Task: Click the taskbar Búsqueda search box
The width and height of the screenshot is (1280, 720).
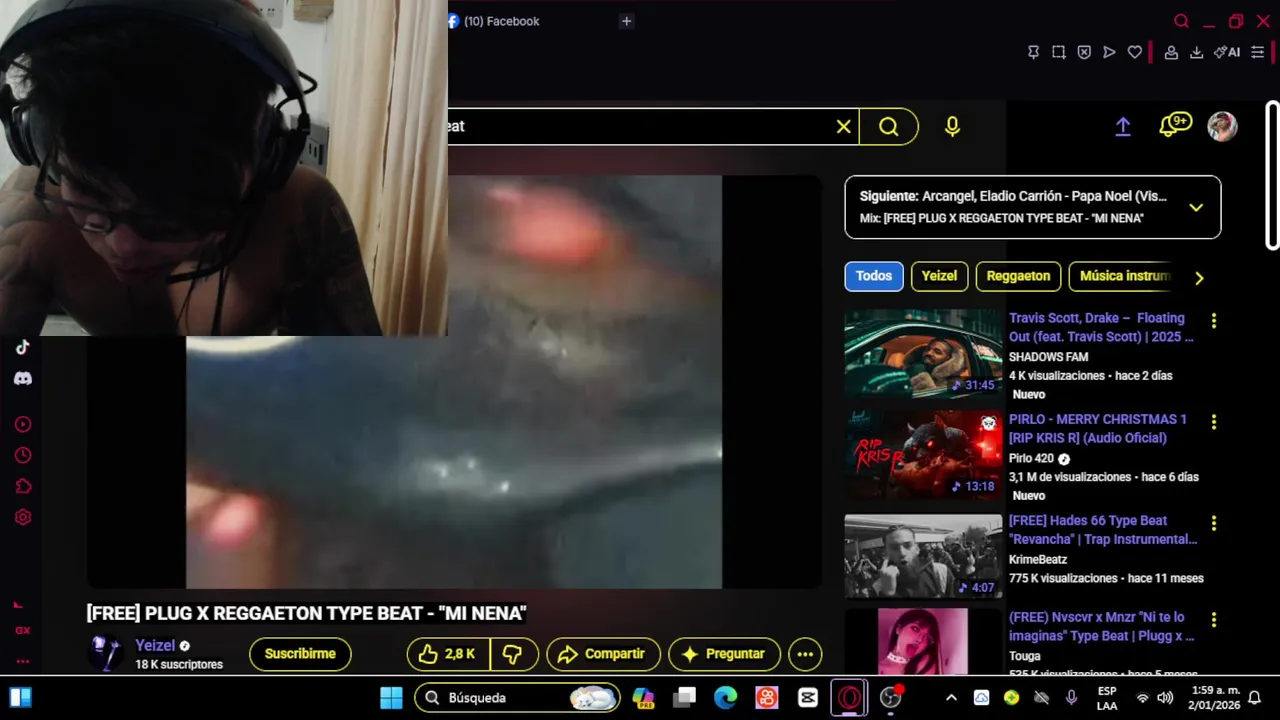Action: [x=517, y=698]
